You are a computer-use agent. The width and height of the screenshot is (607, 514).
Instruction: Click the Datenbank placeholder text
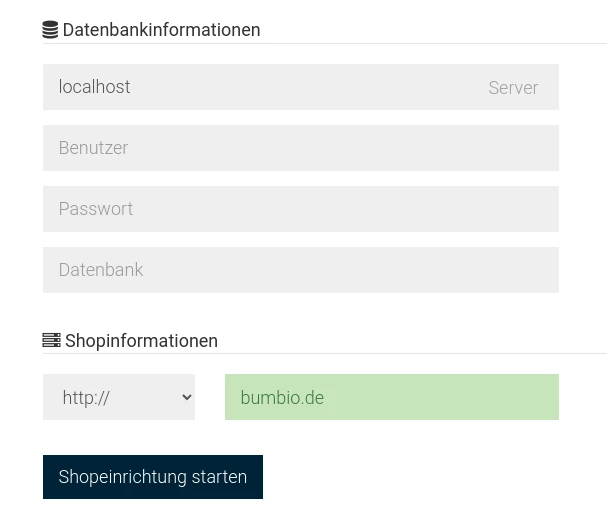[101, 270]
